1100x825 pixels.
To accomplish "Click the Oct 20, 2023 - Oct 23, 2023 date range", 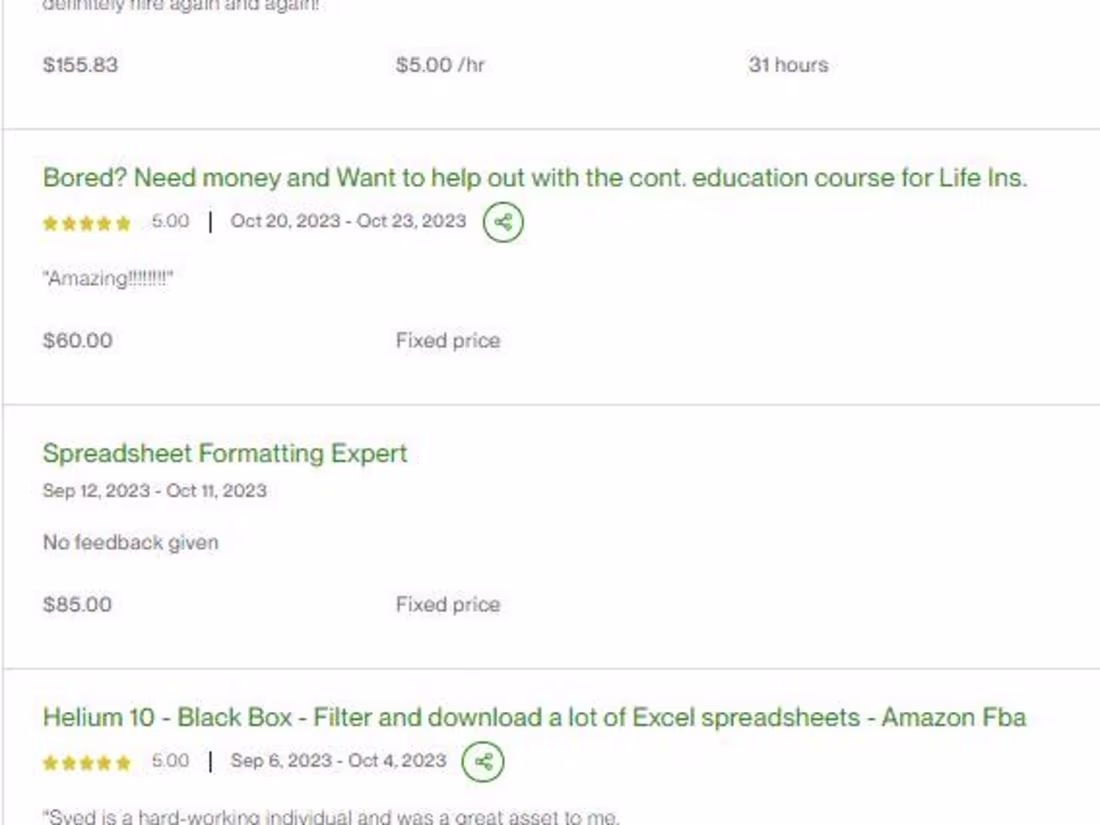I will (x=348, y=221).
